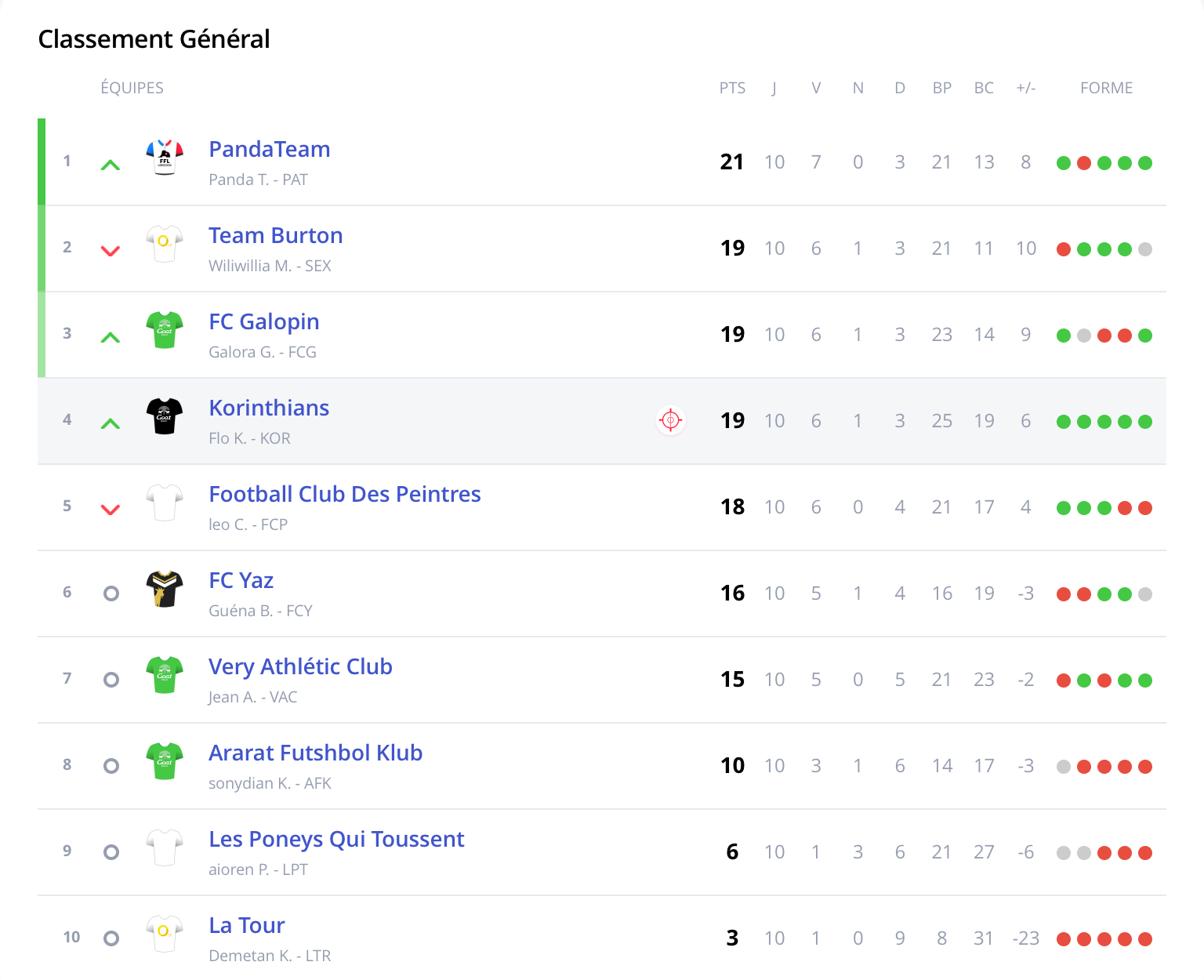This screenshot has height=980, width=1204.
Task: Select the Very Athlétic Club link
Action: pyautogui.click(x=300, y=666)
